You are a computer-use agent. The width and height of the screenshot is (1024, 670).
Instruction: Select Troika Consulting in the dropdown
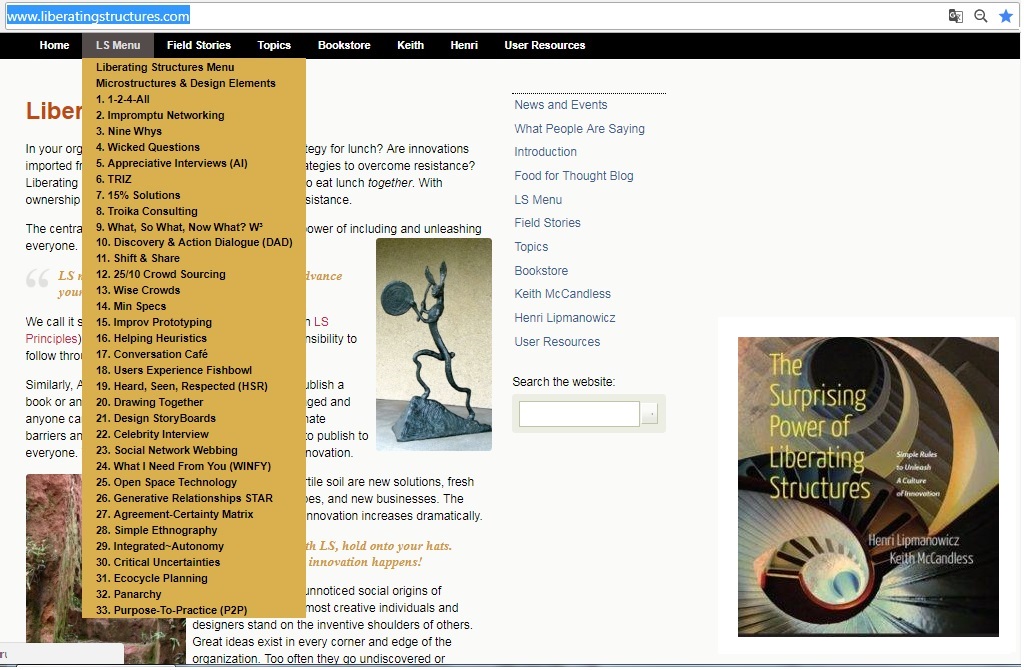(x=147, y=211)
